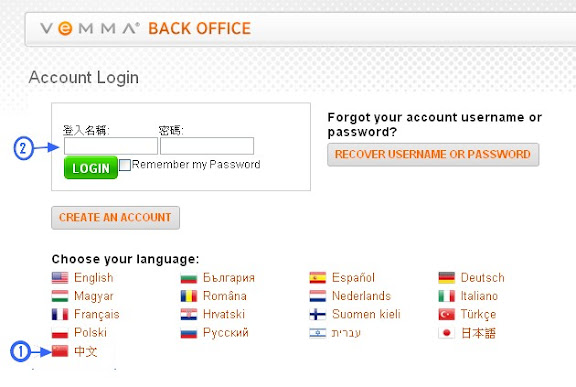Open RECOVER USERNAME OR PASSWORD
576x387 pixels.
coord(433,155)
